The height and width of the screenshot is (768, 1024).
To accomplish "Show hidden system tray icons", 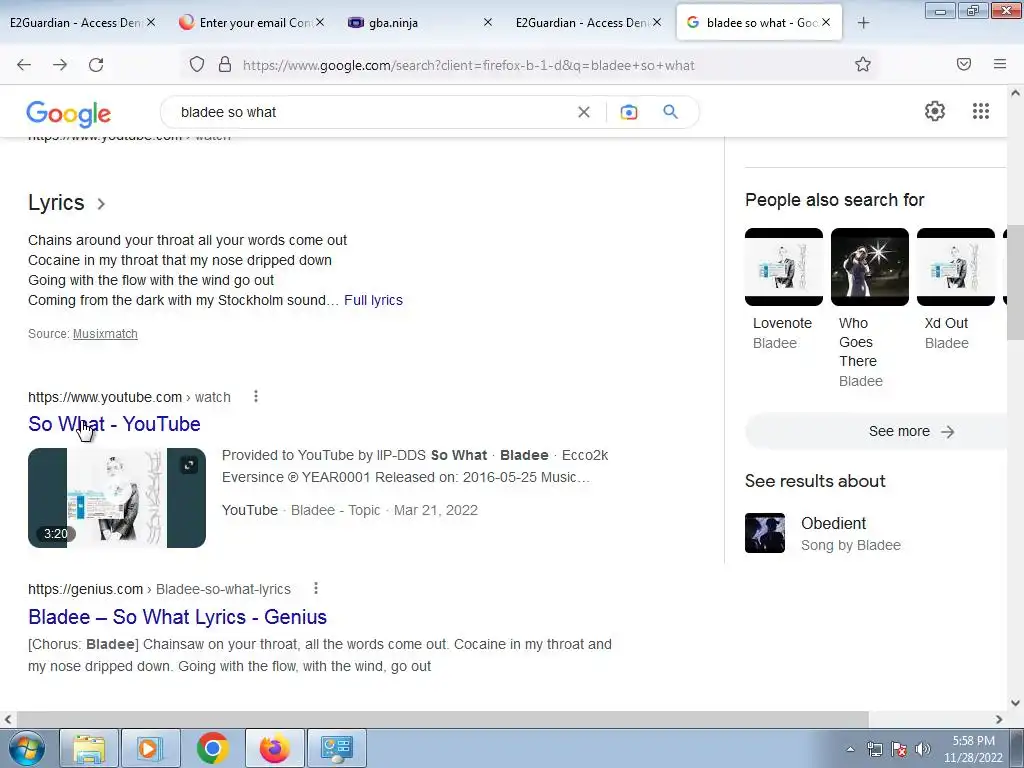I will [x=850, y=749].
